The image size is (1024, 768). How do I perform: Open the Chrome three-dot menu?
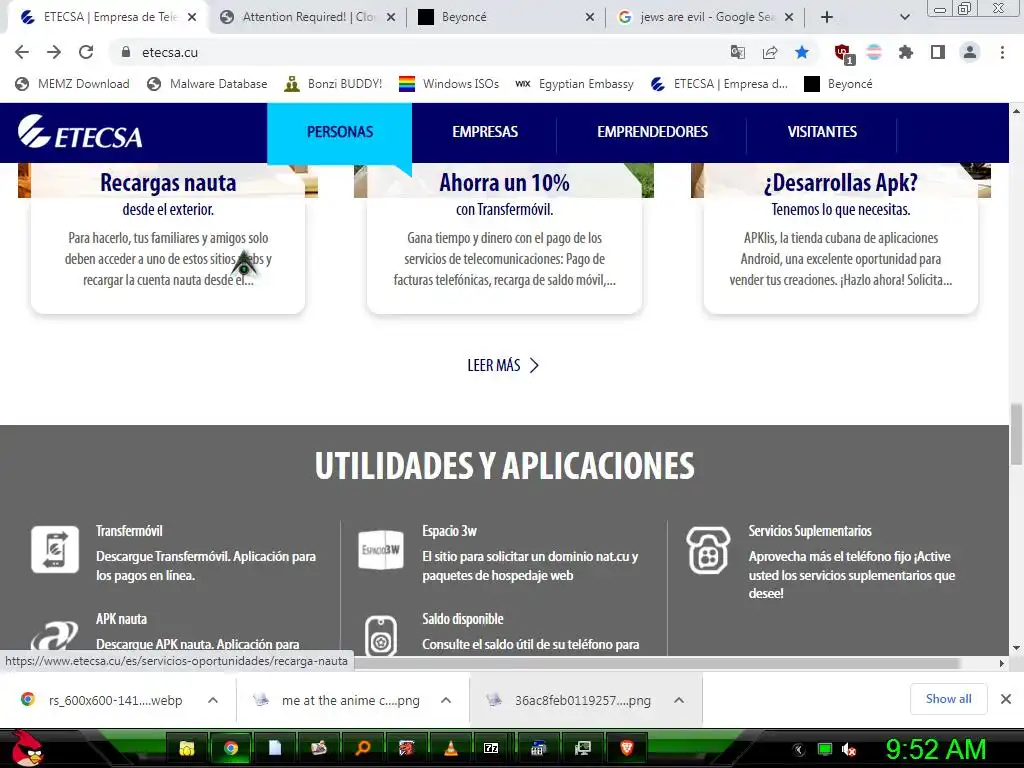1002,52
